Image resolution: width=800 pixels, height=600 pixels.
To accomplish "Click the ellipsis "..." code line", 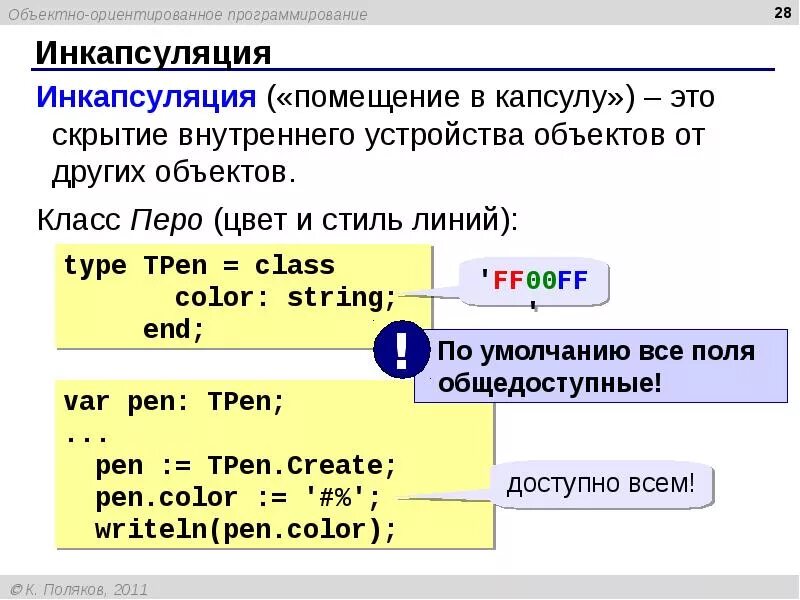I will [x=87, y=439].
